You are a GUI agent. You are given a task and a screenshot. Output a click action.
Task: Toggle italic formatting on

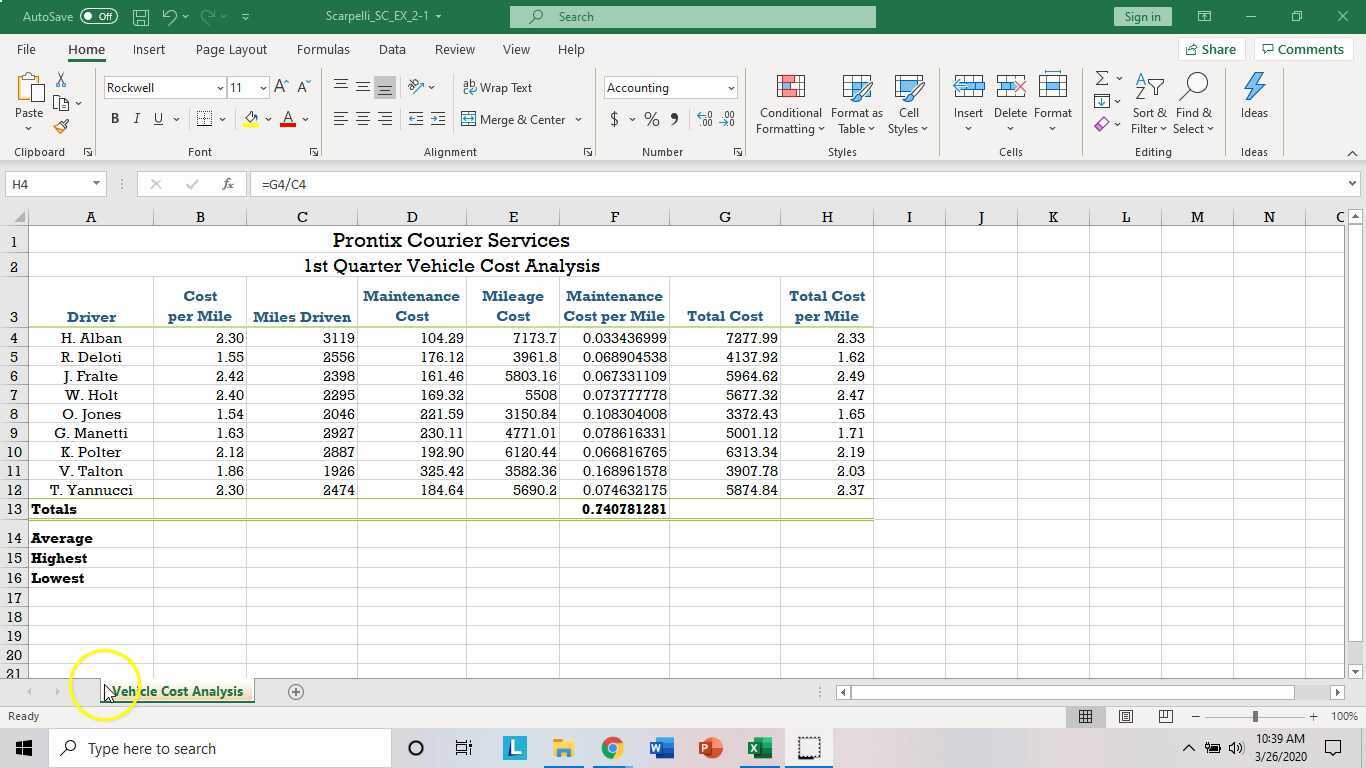click(137, 118)
